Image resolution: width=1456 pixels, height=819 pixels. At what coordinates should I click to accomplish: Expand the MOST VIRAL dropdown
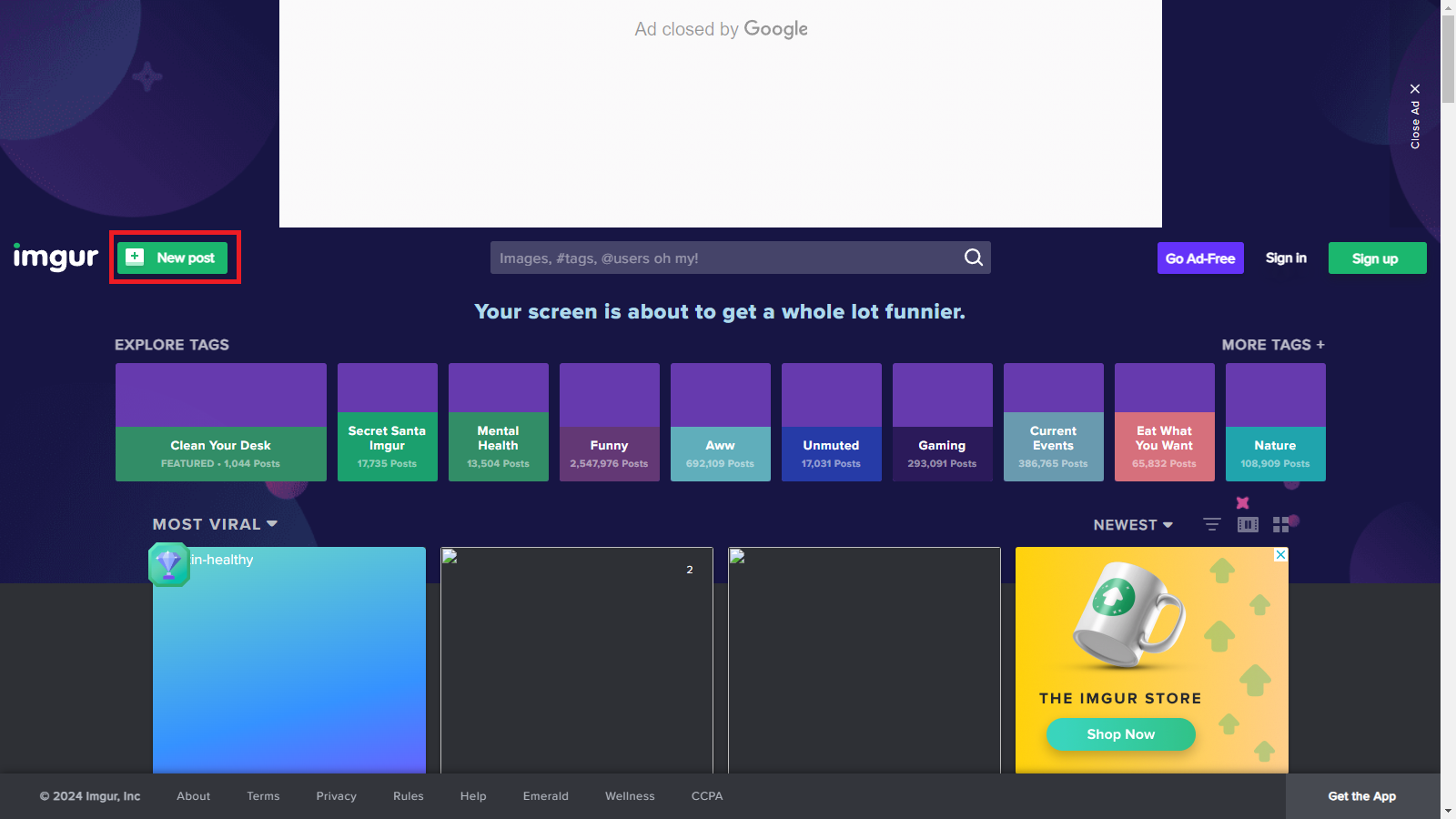(x=215, y=524)
